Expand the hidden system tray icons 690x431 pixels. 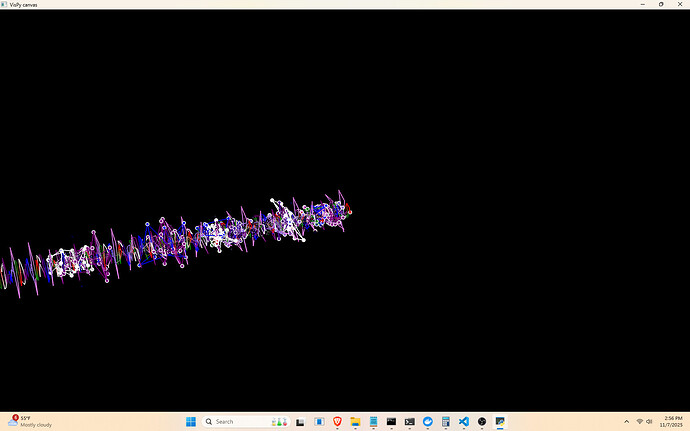click(x=626, y=422)
